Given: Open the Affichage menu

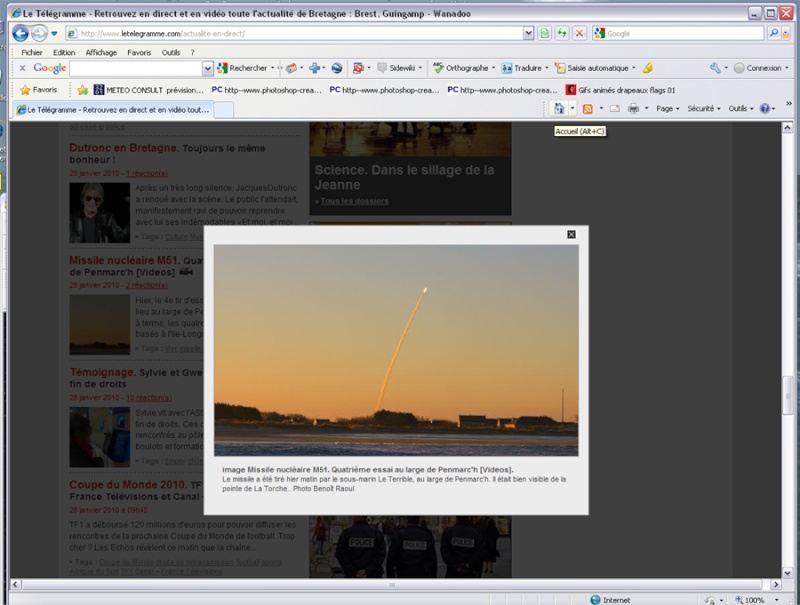Looking at the screenshot, I should 101,53.
